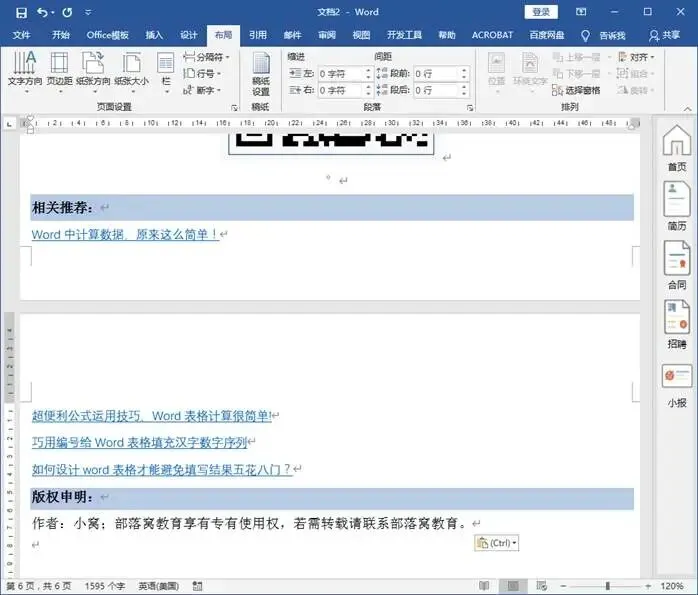Open the 设计 ribbon tab
Image resolution: width=698 pixels, height=595 pixels.
tap(188, 35)
